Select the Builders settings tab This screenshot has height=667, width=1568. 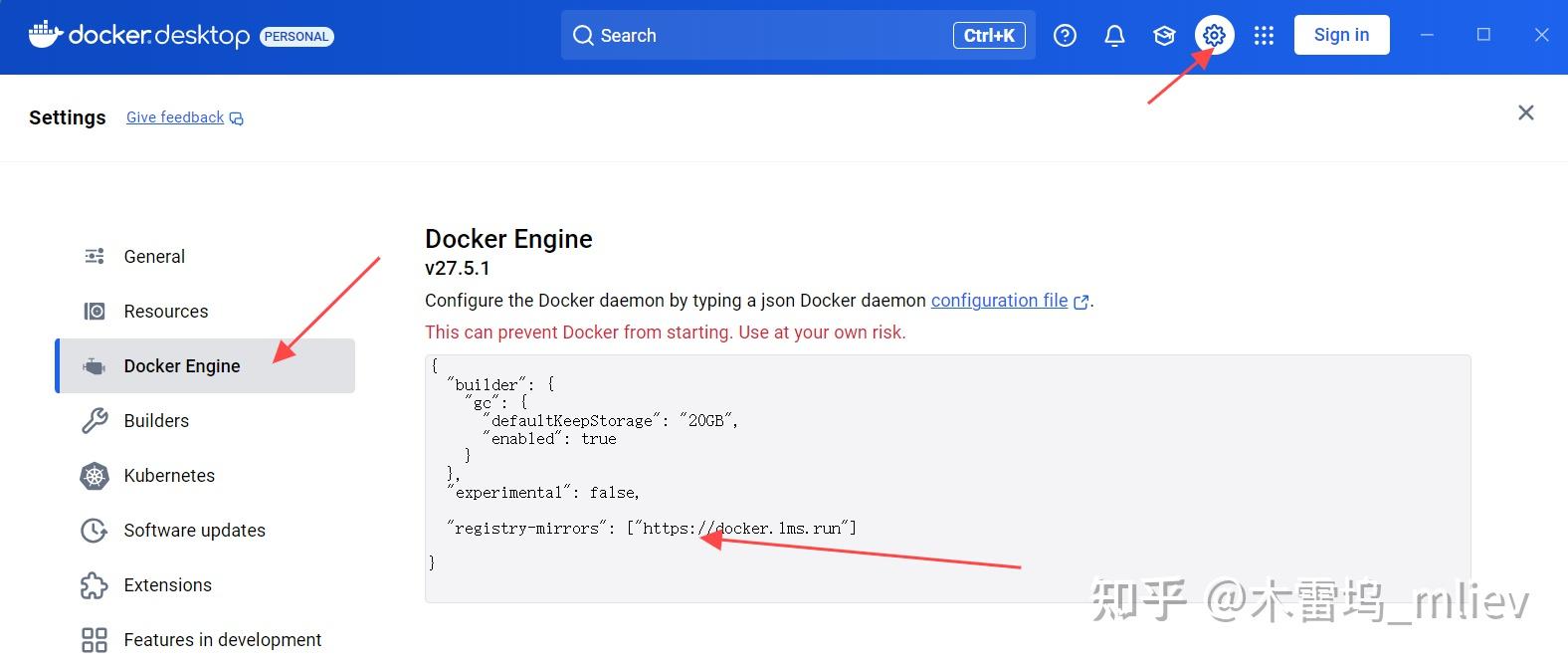[205, 421]
